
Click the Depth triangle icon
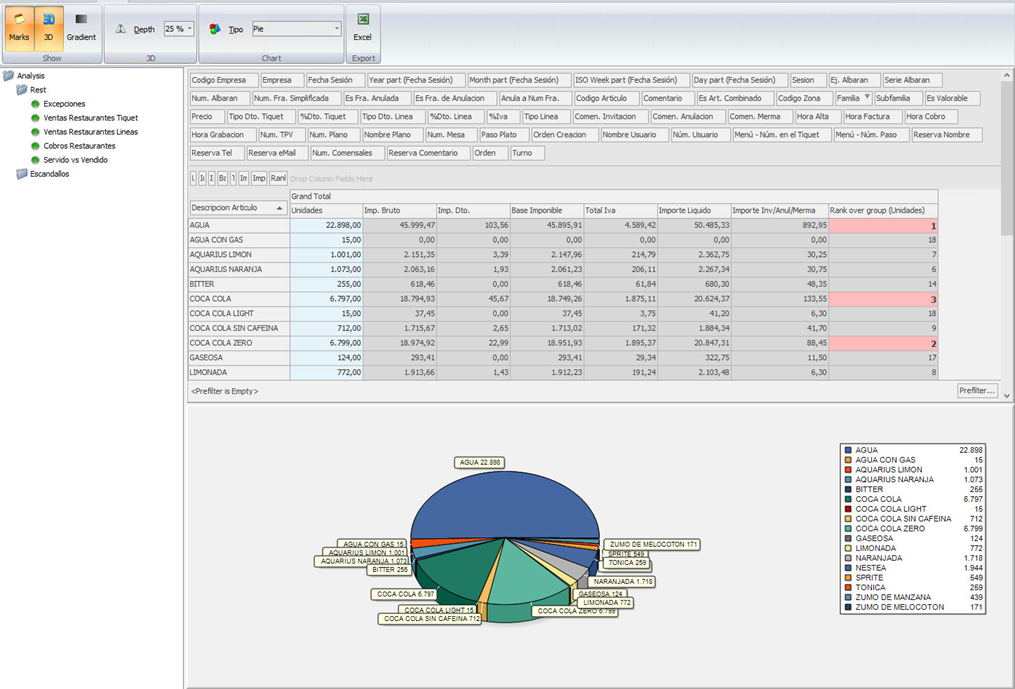[x=120, y=30]
